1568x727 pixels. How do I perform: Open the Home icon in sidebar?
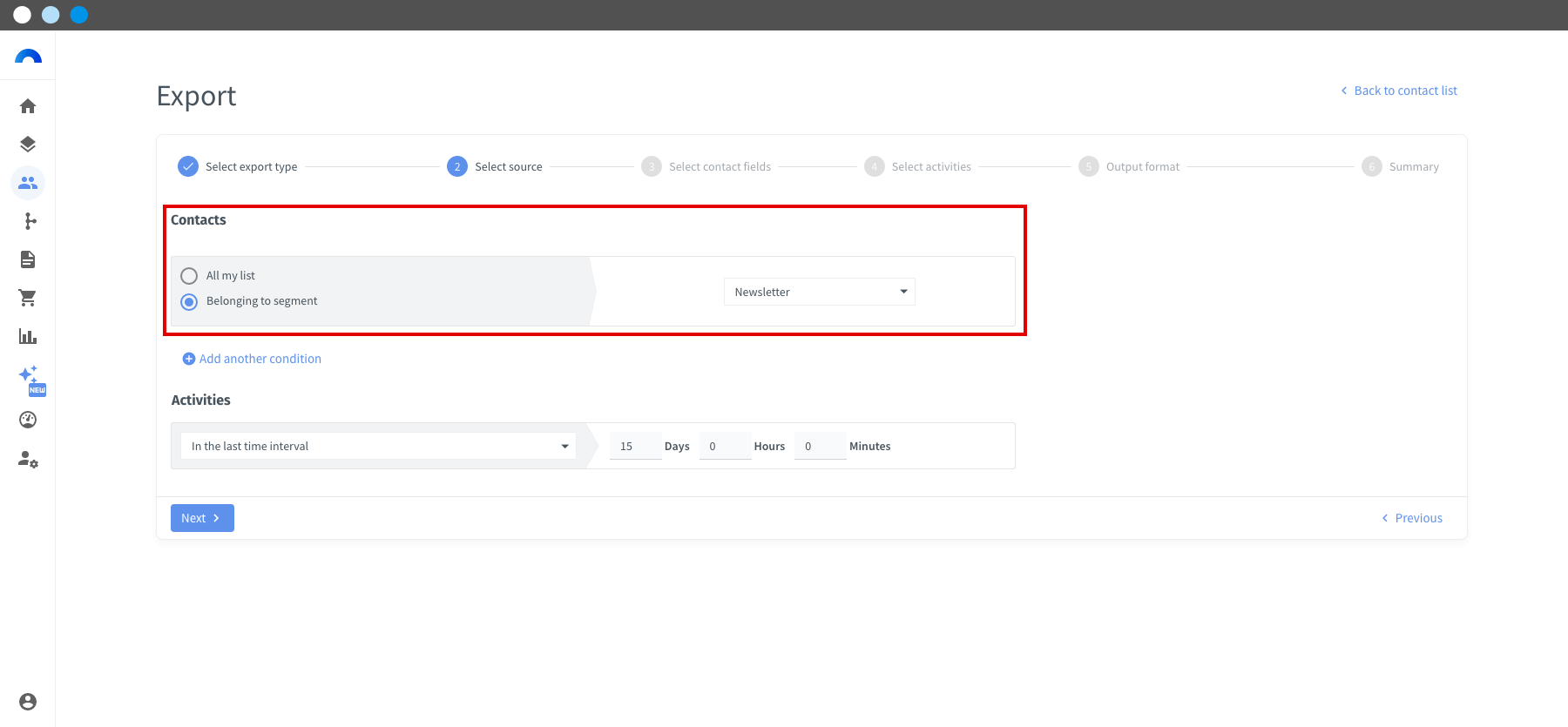[x=28, y=106]
